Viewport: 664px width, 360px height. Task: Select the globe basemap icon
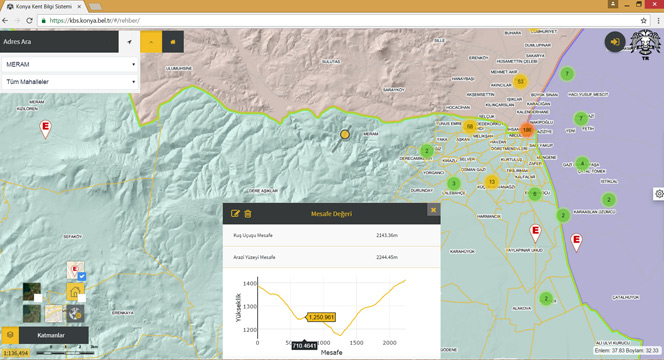pos(75,314)
